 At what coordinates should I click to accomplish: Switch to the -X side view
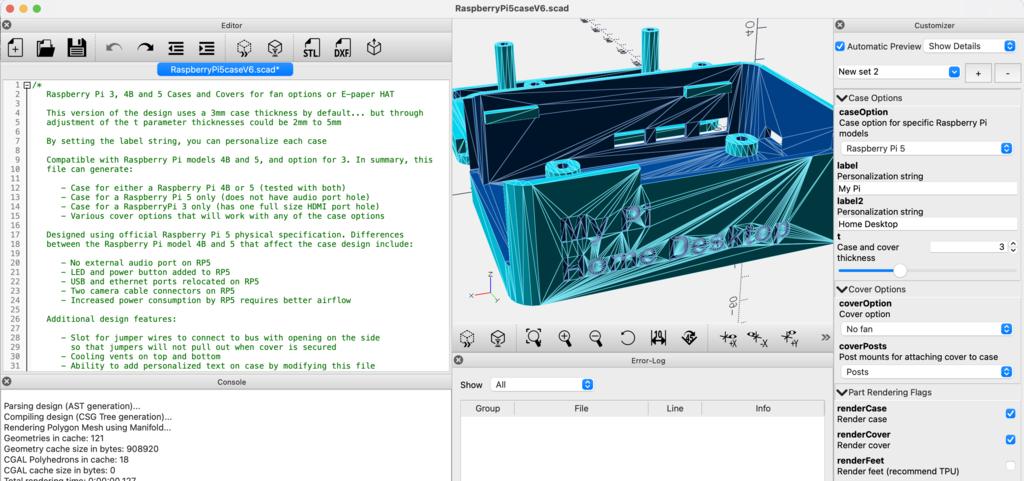(758, 337)
